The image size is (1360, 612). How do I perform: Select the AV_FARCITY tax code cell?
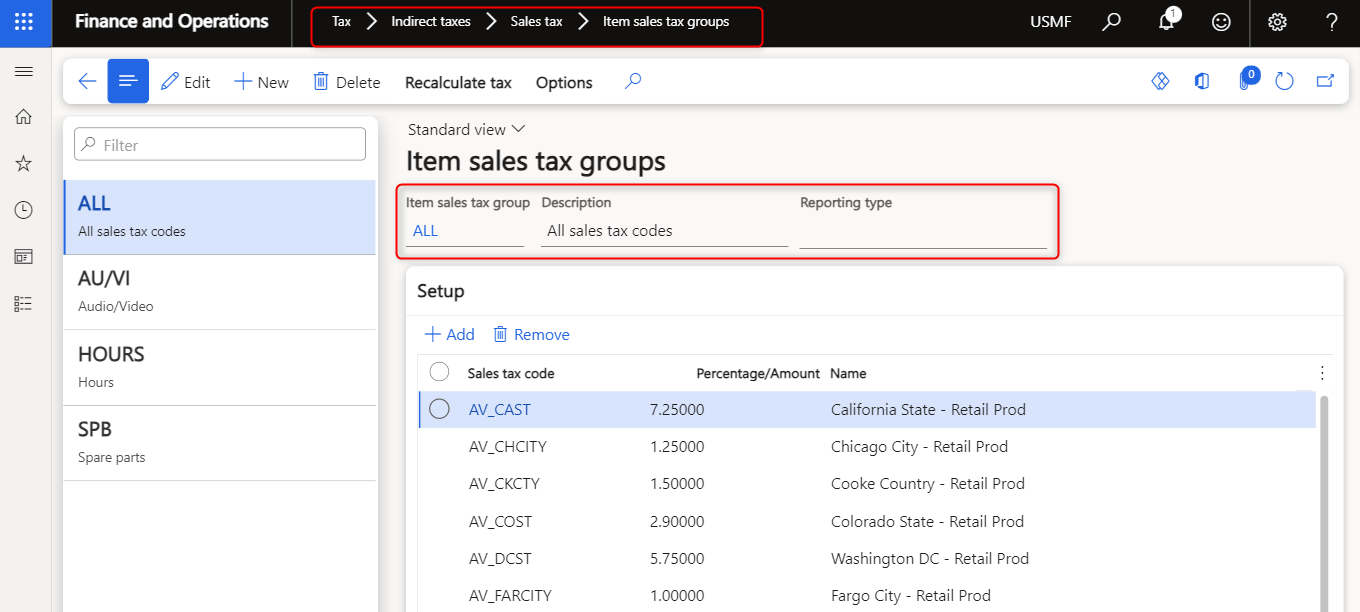point(510,595)
